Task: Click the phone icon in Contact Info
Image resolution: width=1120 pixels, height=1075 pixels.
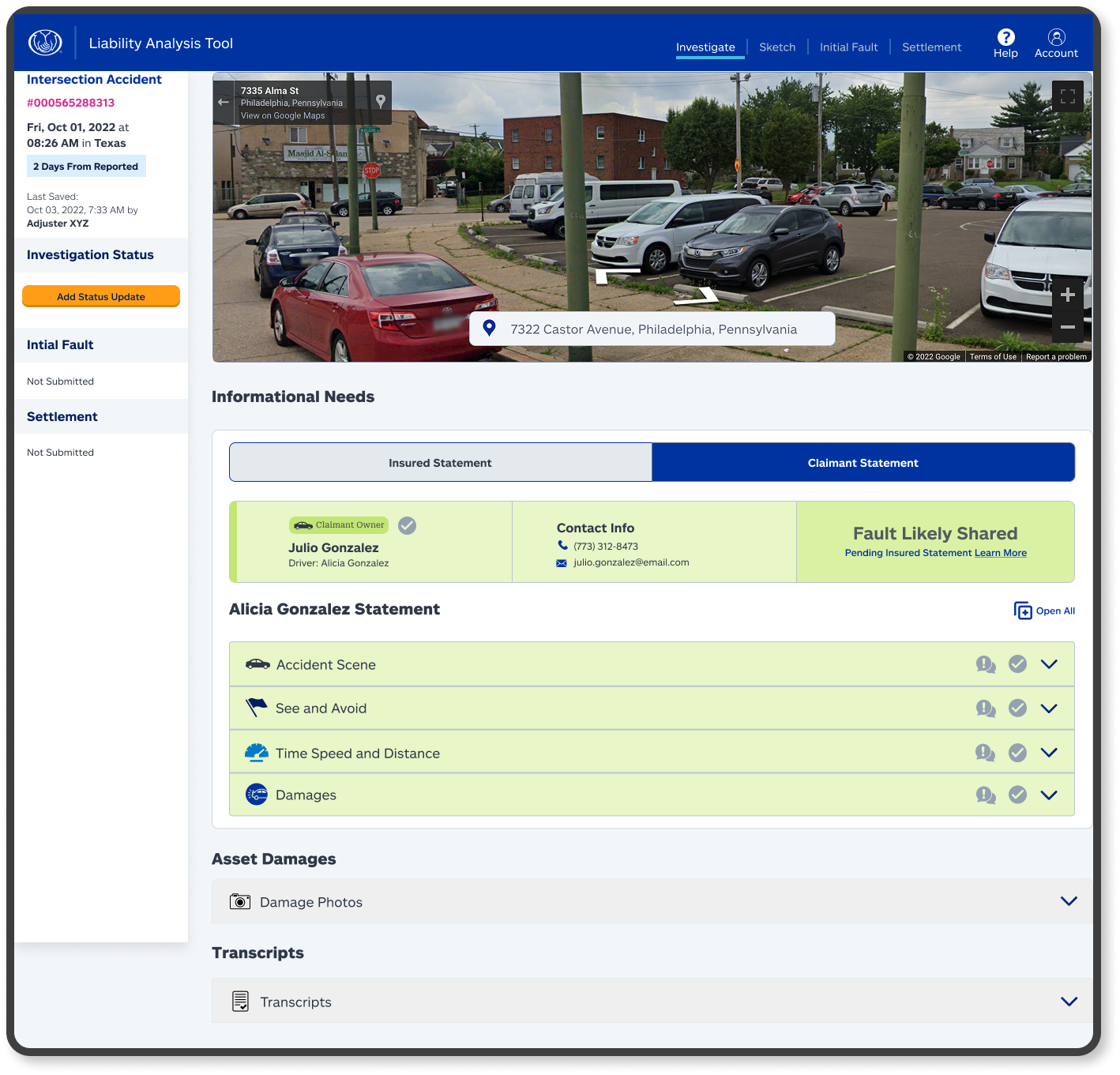Action: point(562,545)
